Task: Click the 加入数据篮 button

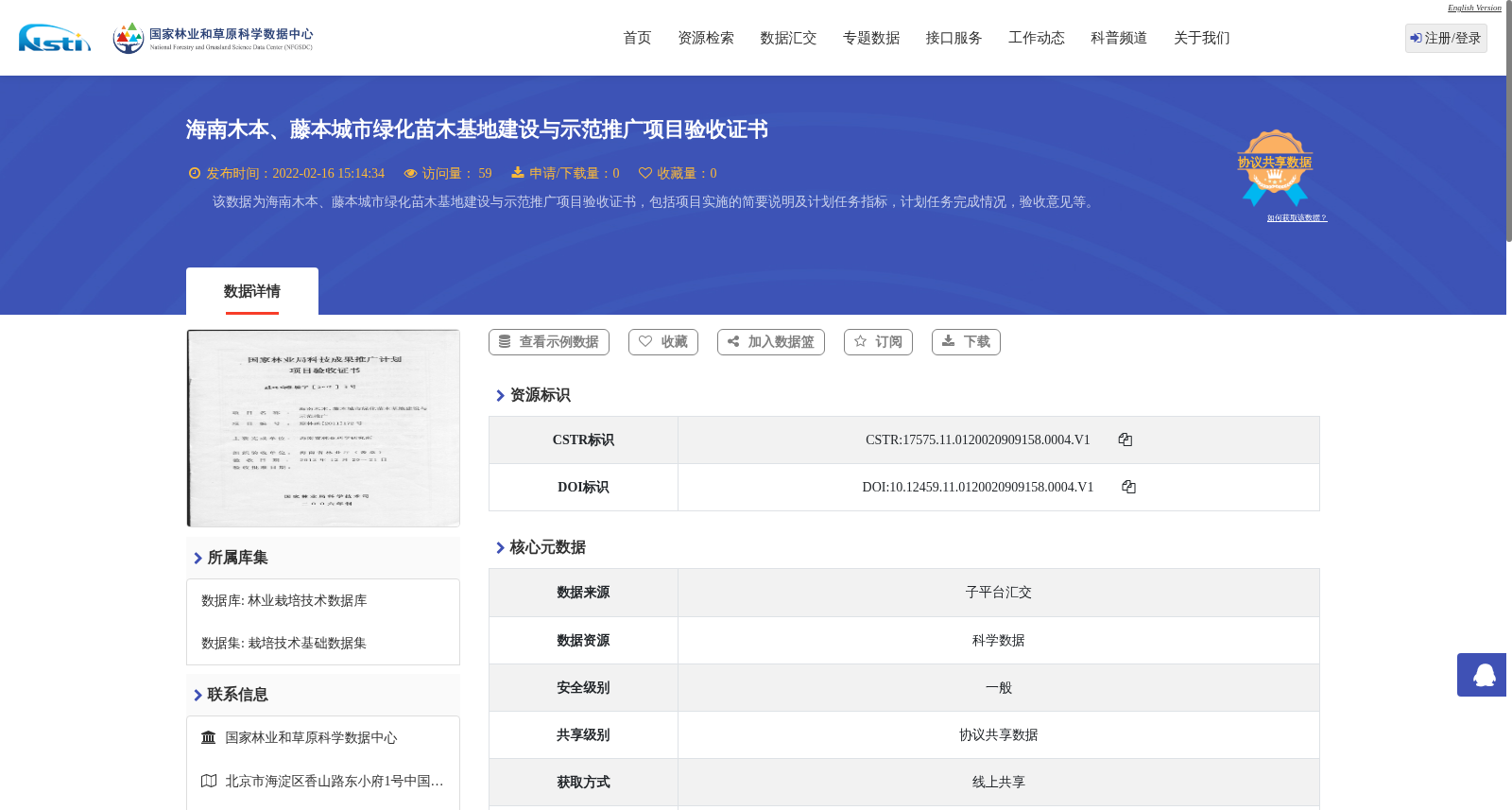Action: (x=771, y=342)
